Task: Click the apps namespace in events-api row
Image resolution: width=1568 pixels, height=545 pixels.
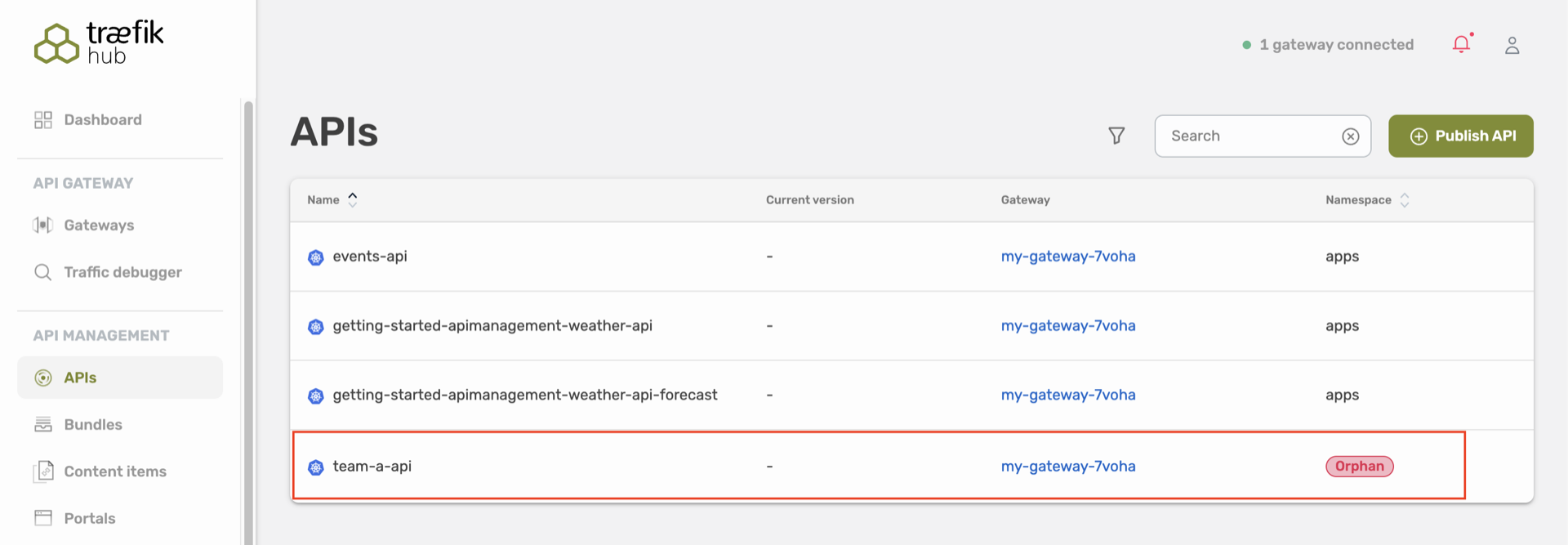Action: click(x=1342, y=257)
